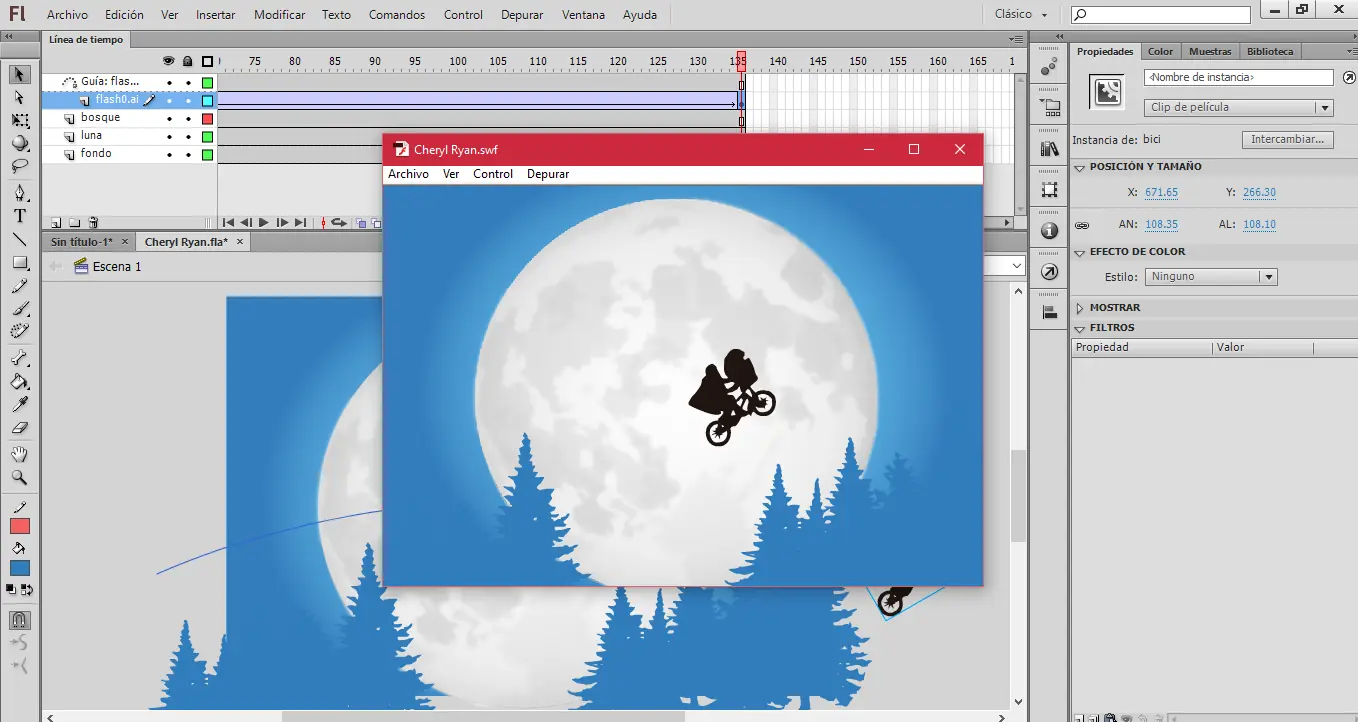
Task: Select the Line tool
Action: pyautogui.click(x=20, y=239)
